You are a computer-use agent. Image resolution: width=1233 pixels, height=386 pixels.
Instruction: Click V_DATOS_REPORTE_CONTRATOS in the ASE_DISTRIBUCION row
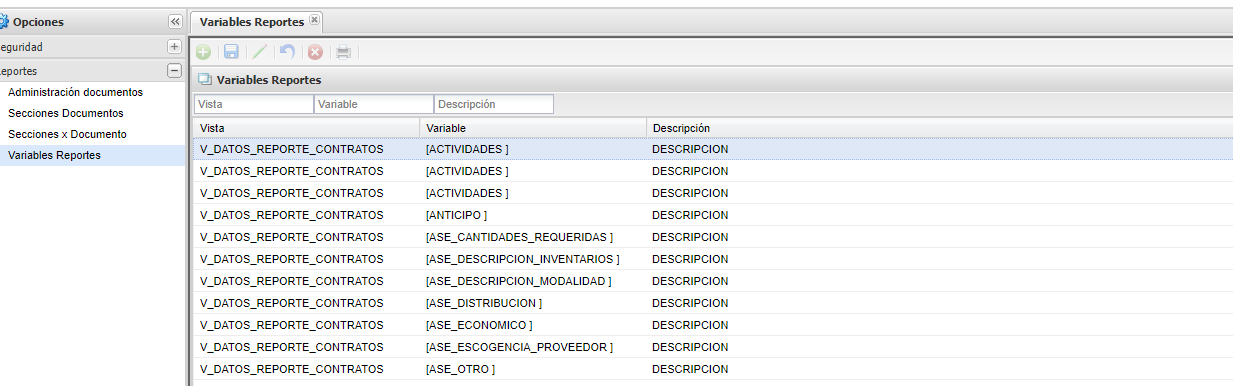(291, 303)
